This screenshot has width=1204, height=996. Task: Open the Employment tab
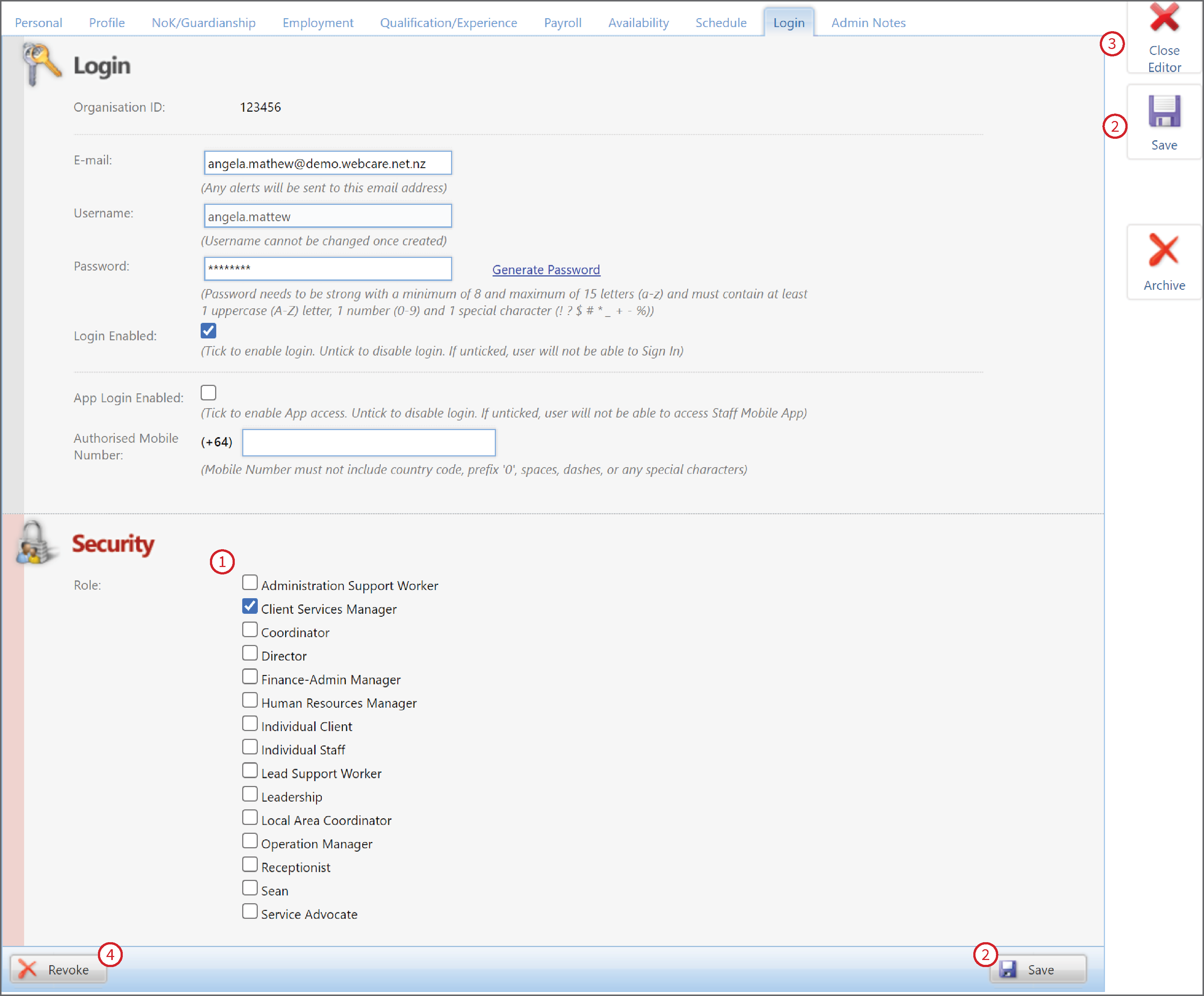click(318, 23)
